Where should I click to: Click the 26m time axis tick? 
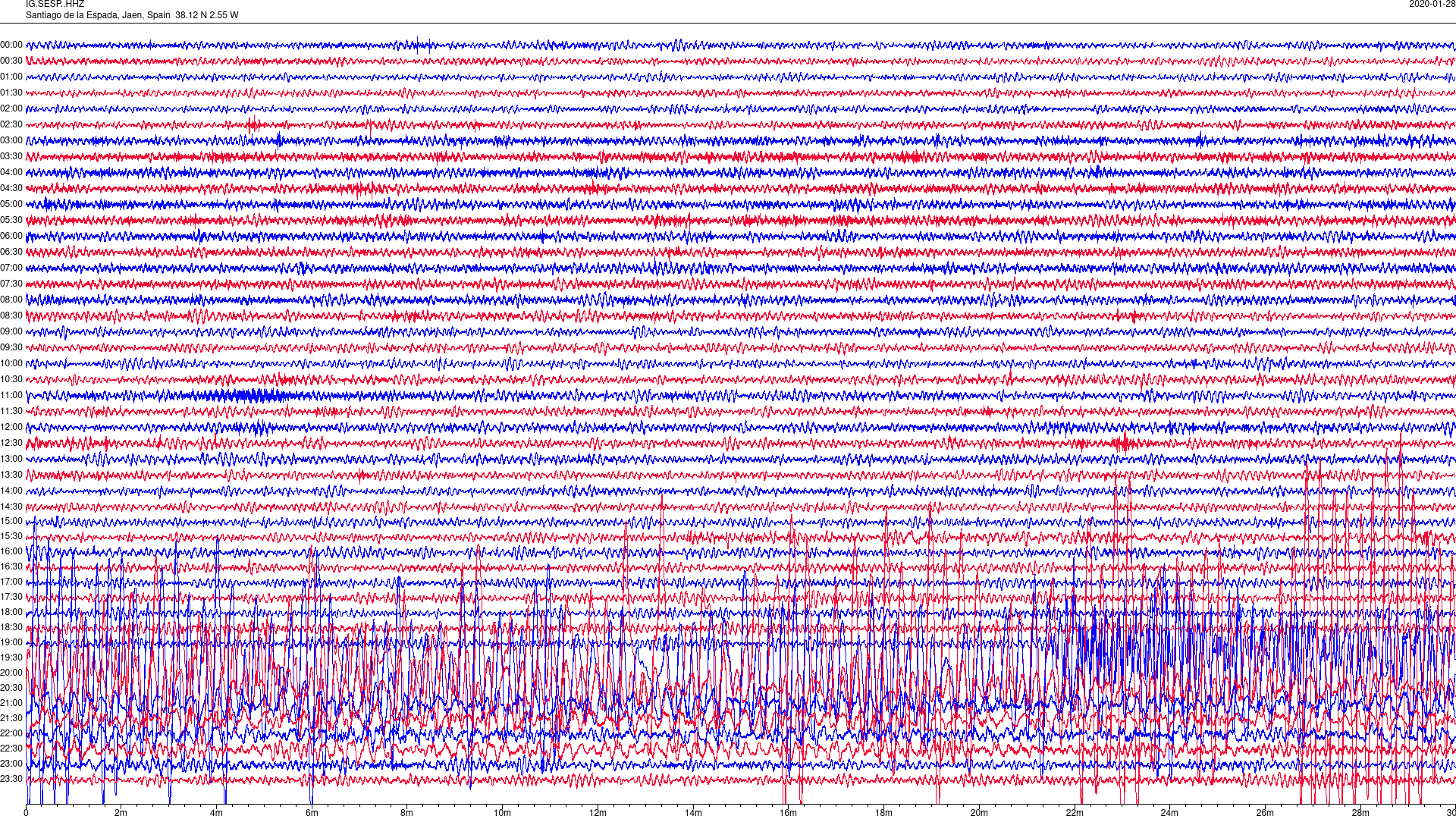click(1265, 813)
